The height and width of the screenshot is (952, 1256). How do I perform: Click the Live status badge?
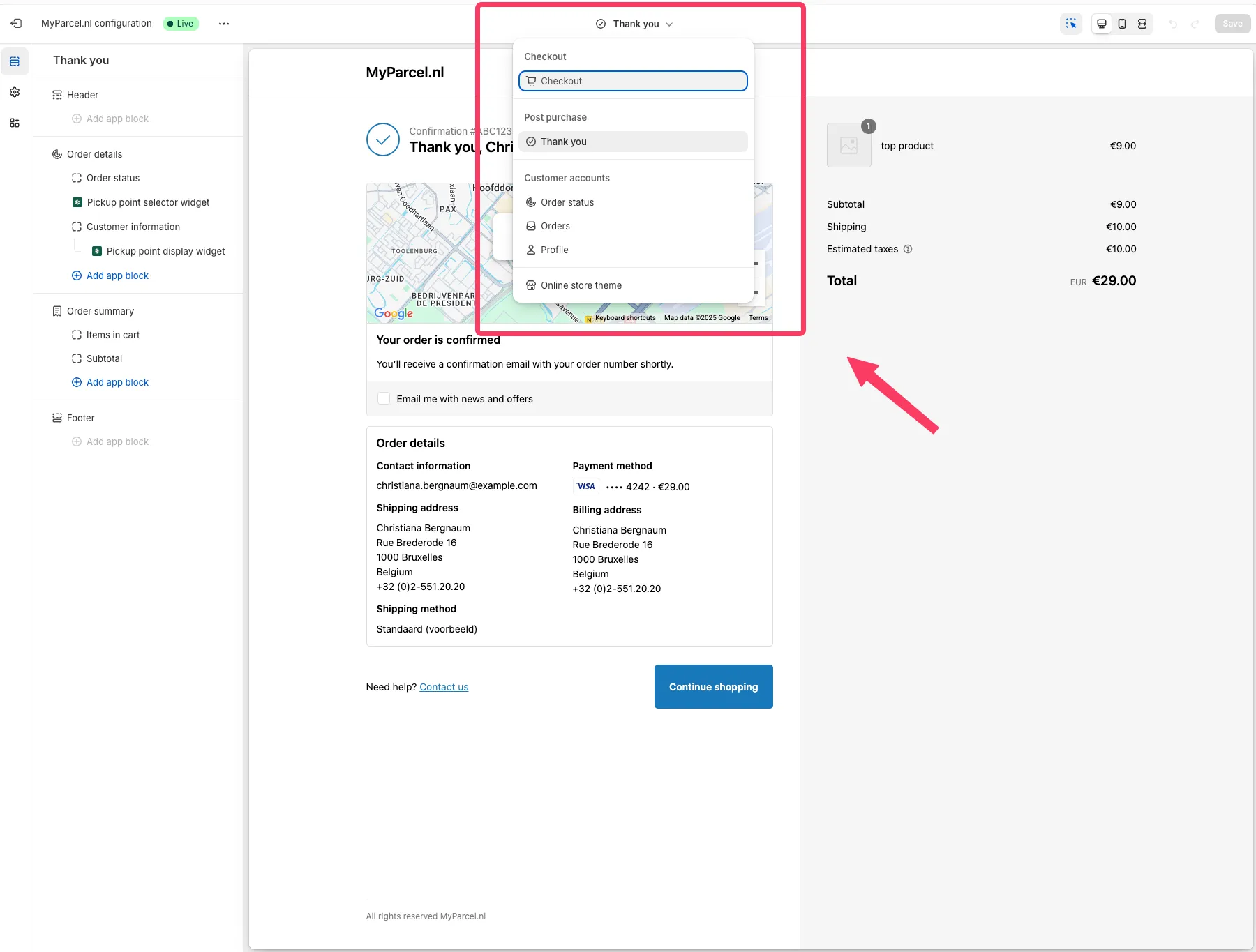181,23
